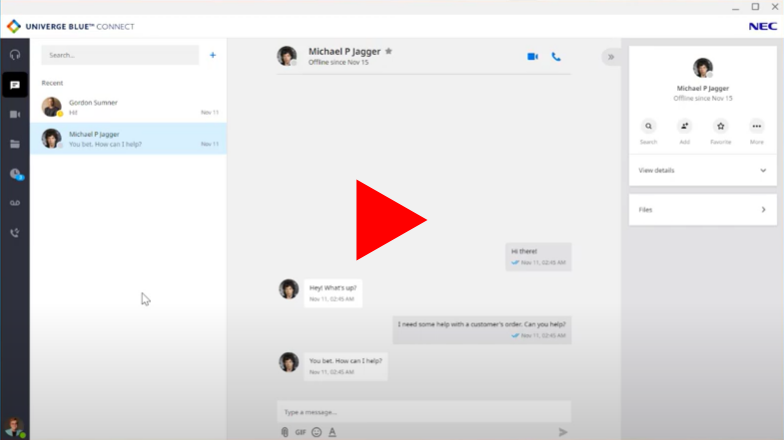Toggle favorite star next to Michael's name
Image resolution: width=784 pixels, height=440 pixels.
point(389,51)
